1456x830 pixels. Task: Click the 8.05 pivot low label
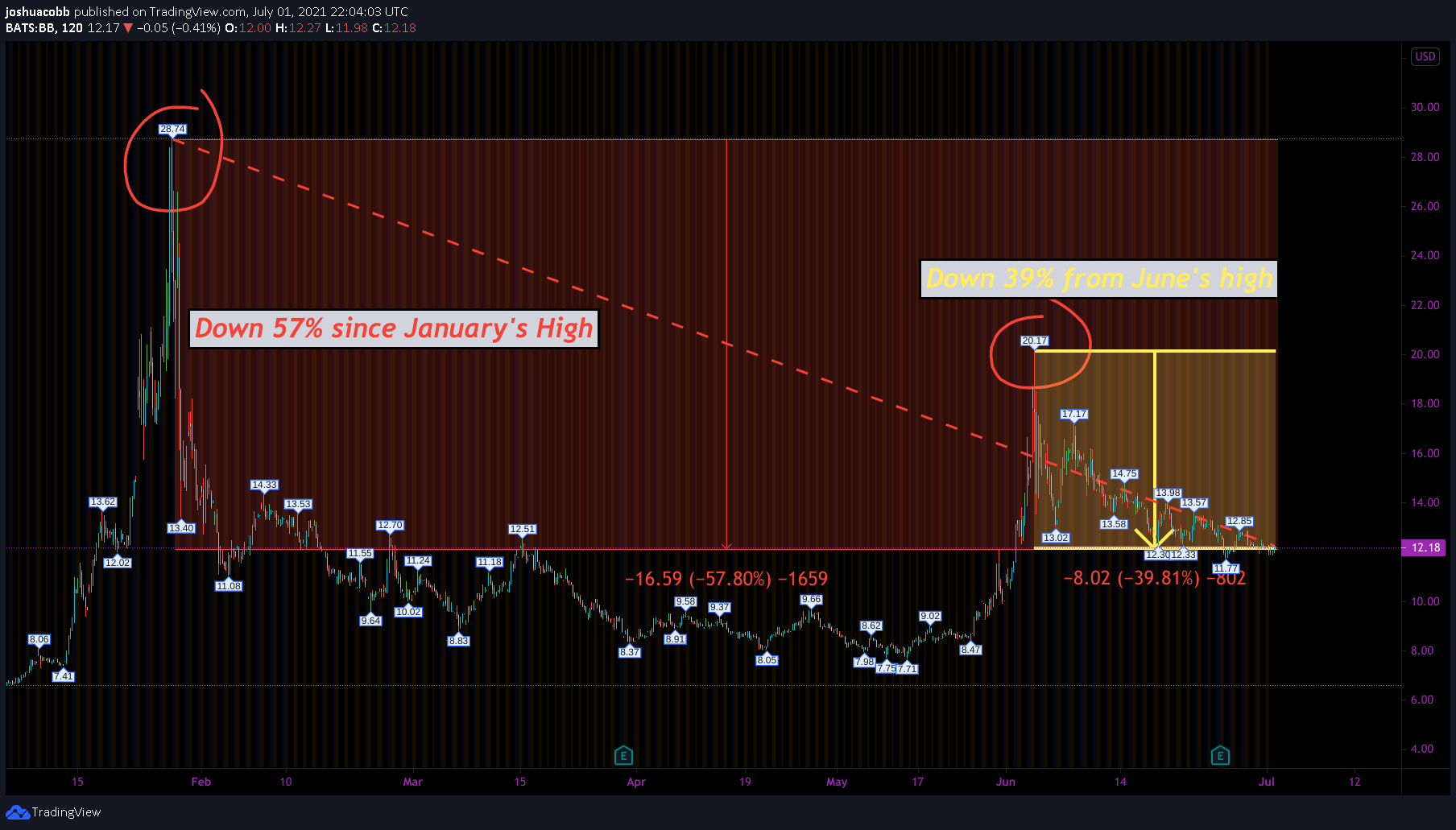pos(767,660)
